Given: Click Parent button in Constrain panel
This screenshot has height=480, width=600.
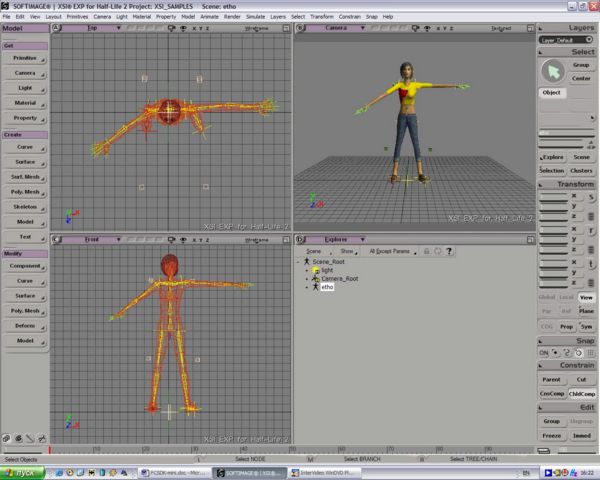Looking at the screenshot, I should [x=551, y=380].
